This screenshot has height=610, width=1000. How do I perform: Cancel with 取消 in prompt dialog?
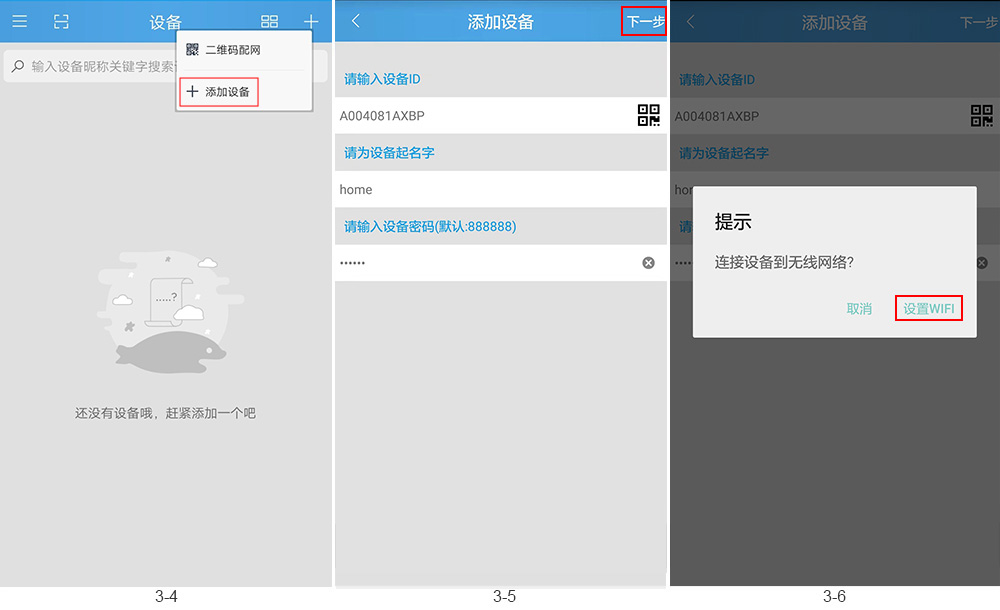point(859,309)
